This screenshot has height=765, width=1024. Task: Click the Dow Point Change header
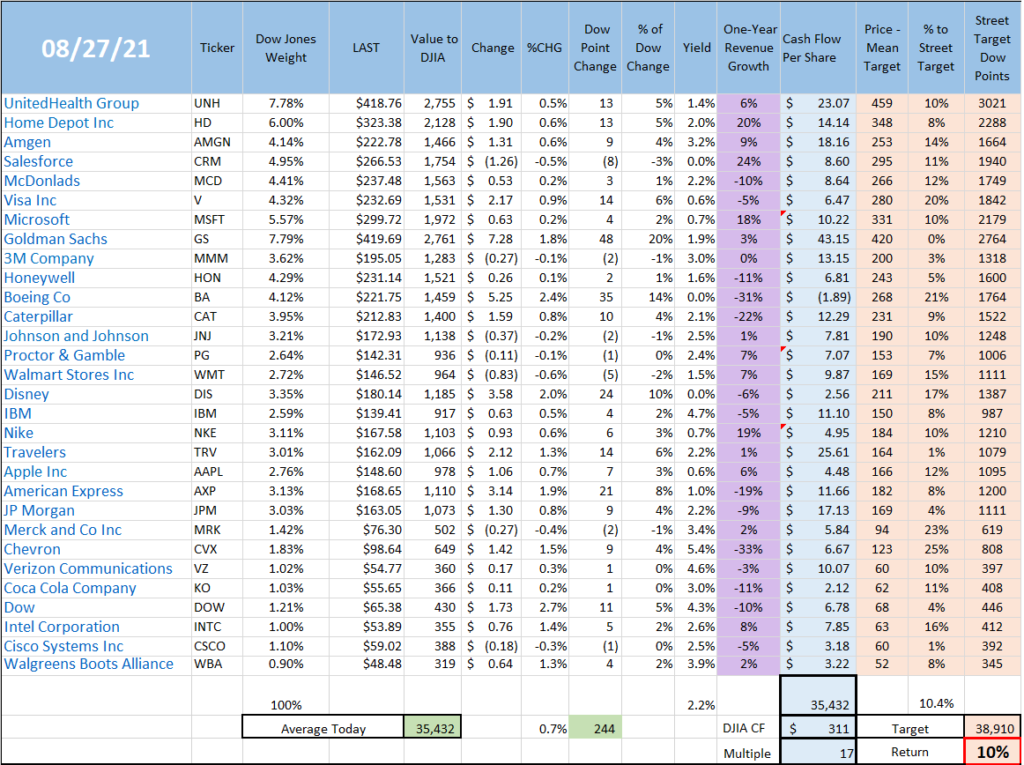(595, 48)
